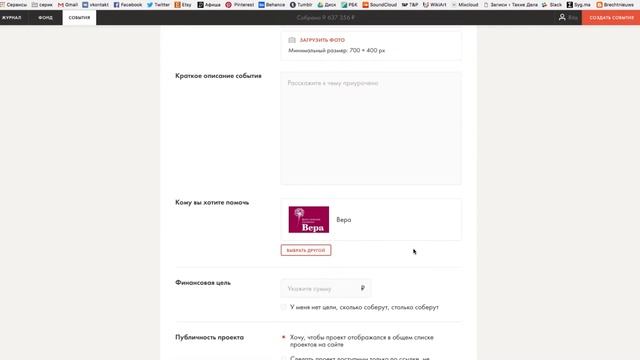This screenshot has width=640, height=360.
Task: Click the Собрано amount text in header
Action: pos(326,18)
